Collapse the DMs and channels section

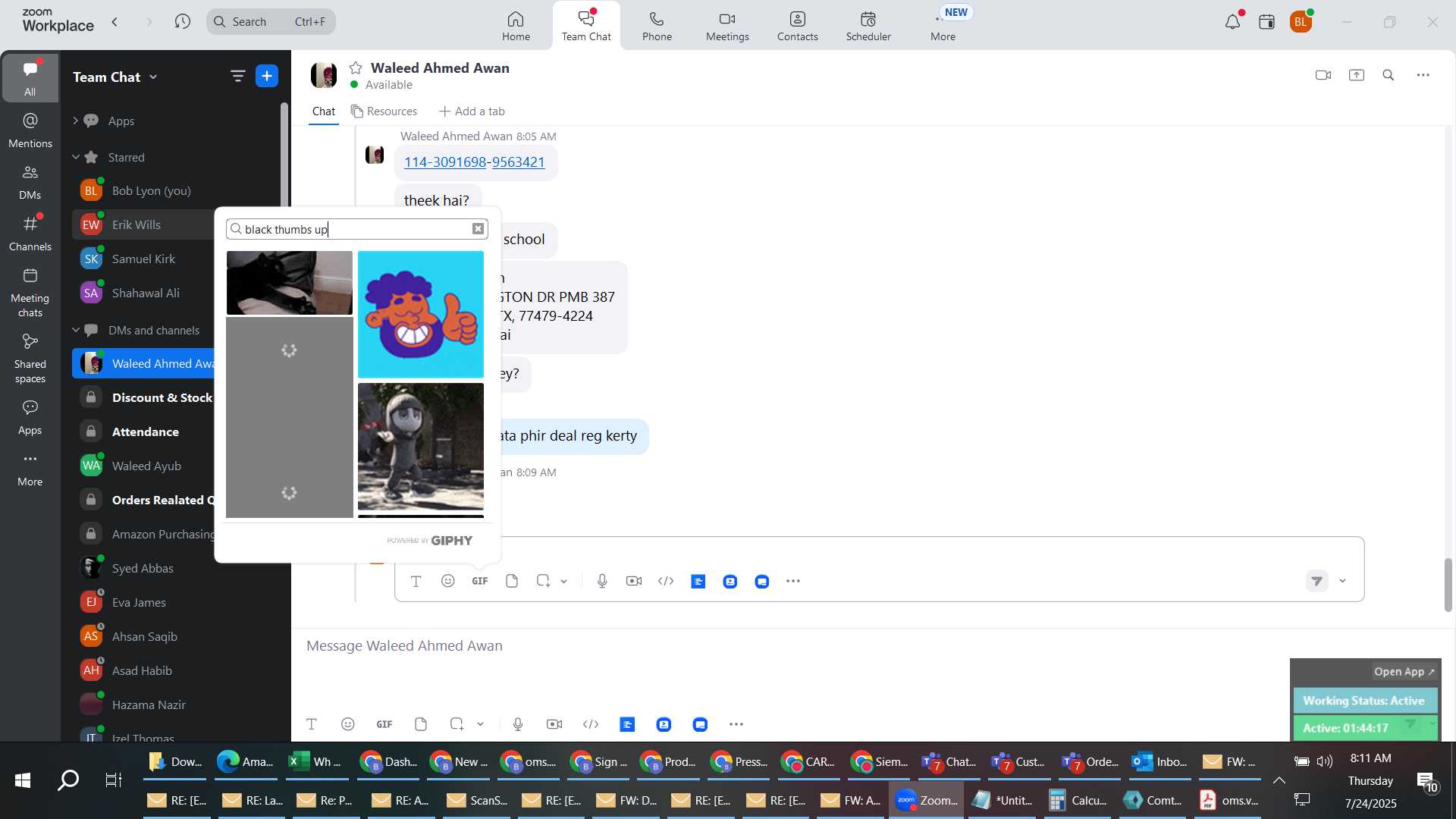pos(75,330)
